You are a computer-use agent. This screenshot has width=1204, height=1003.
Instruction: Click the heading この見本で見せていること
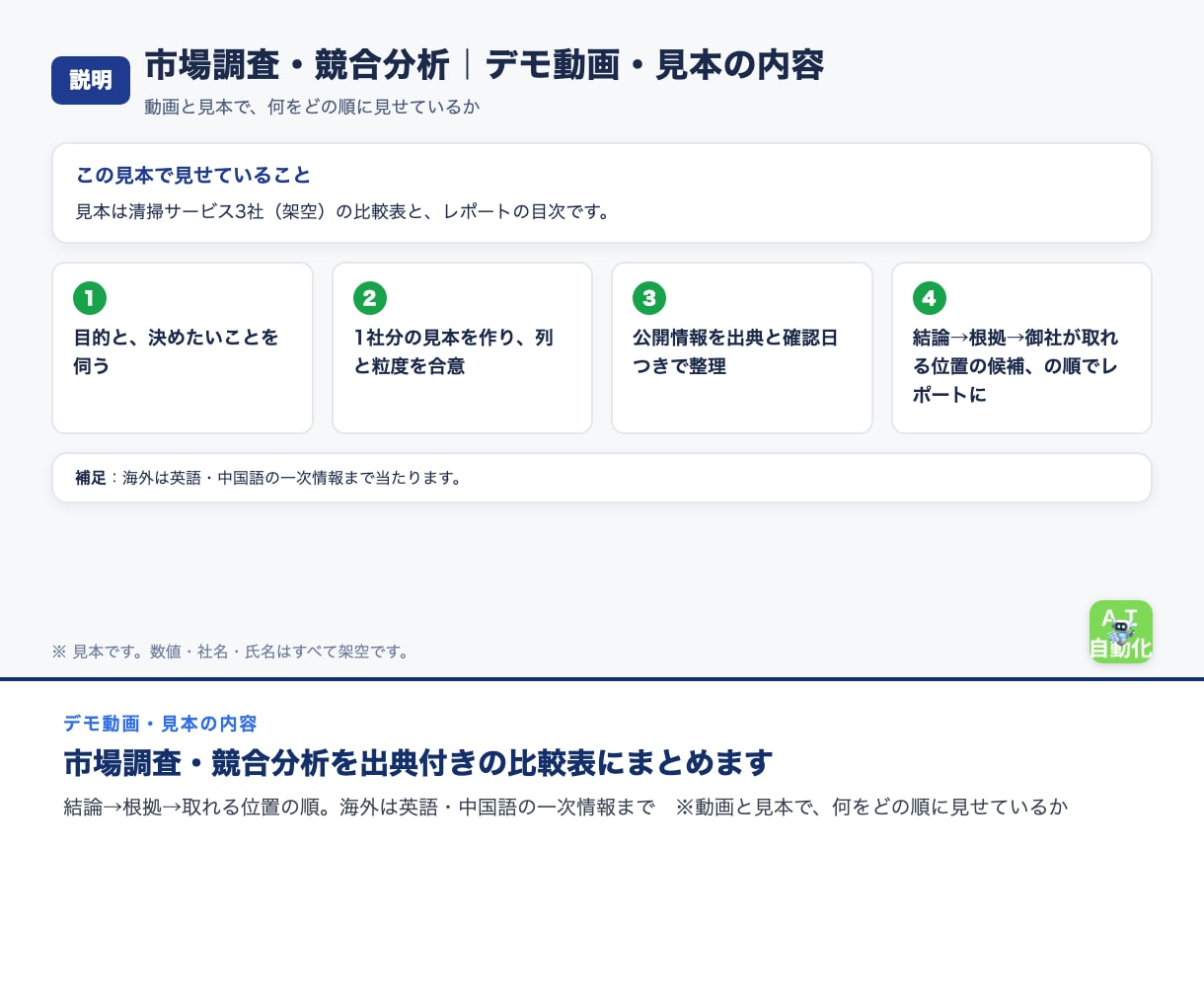(x=193, y=175)
